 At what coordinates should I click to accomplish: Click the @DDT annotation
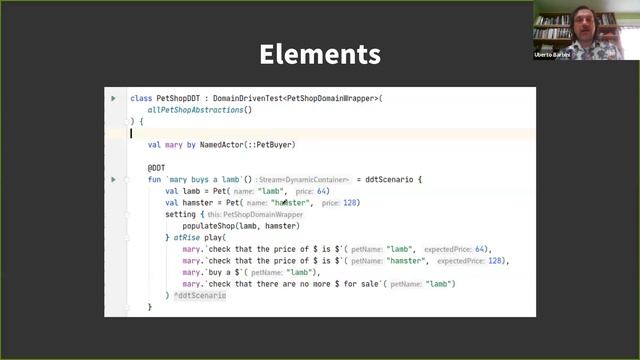pos(156,168)
